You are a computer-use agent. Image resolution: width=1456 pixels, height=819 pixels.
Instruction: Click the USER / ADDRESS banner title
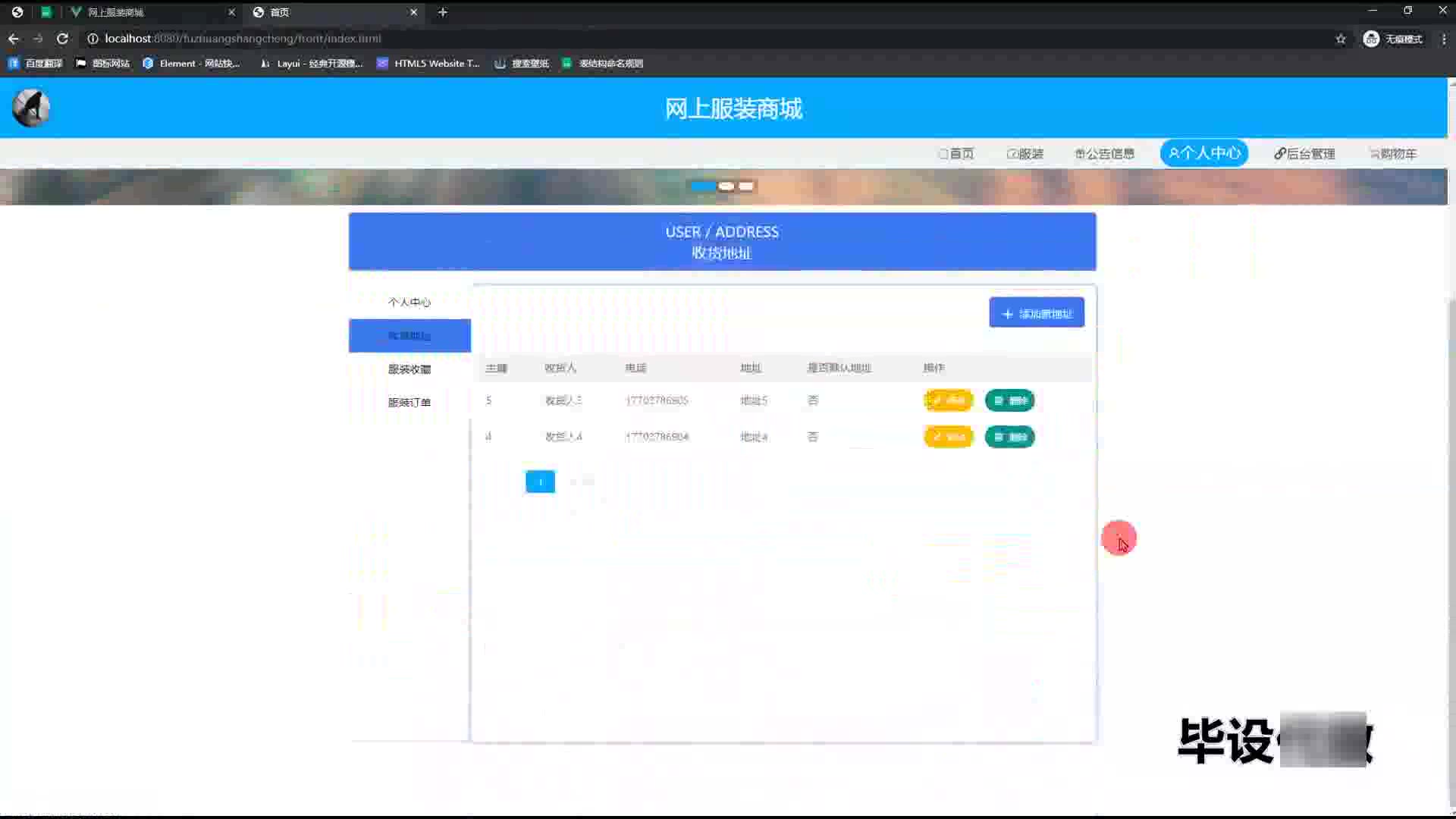point(722,232)
